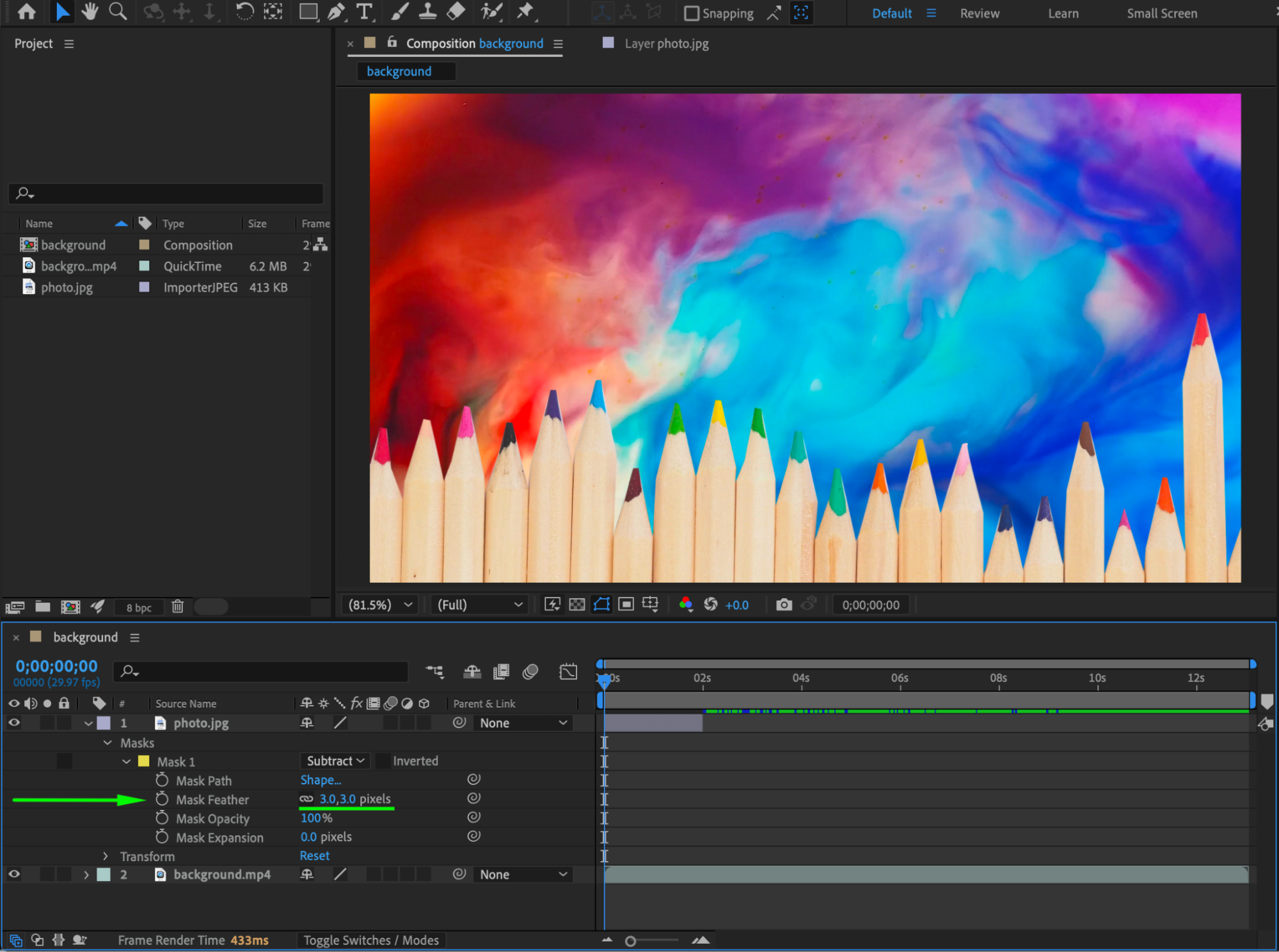The width and height of the screenshot is (1279, 952).
Task: Hide the photo.jpg layer with eye icon
Action: coord(14,722)
